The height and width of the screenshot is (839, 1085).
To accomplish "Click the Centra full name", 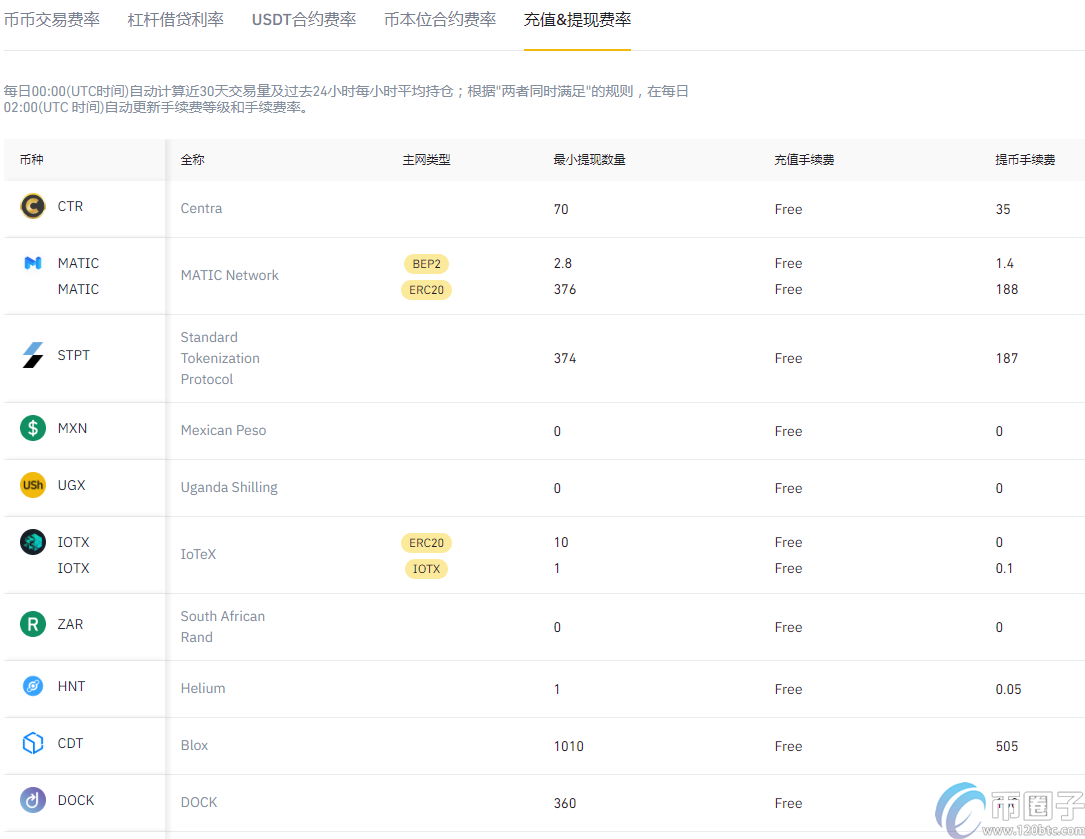I will pos(201,208).
